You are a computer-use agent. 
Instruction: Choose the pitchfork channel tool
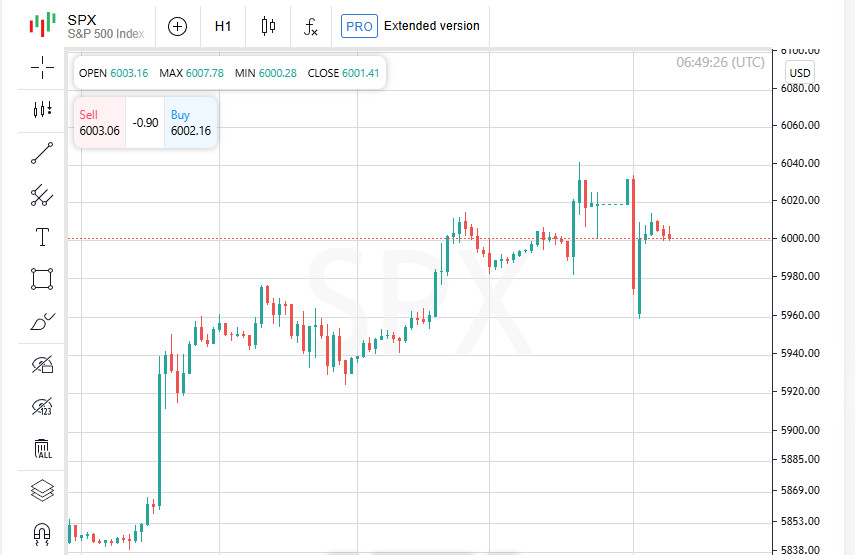click(x=42, y=195)
